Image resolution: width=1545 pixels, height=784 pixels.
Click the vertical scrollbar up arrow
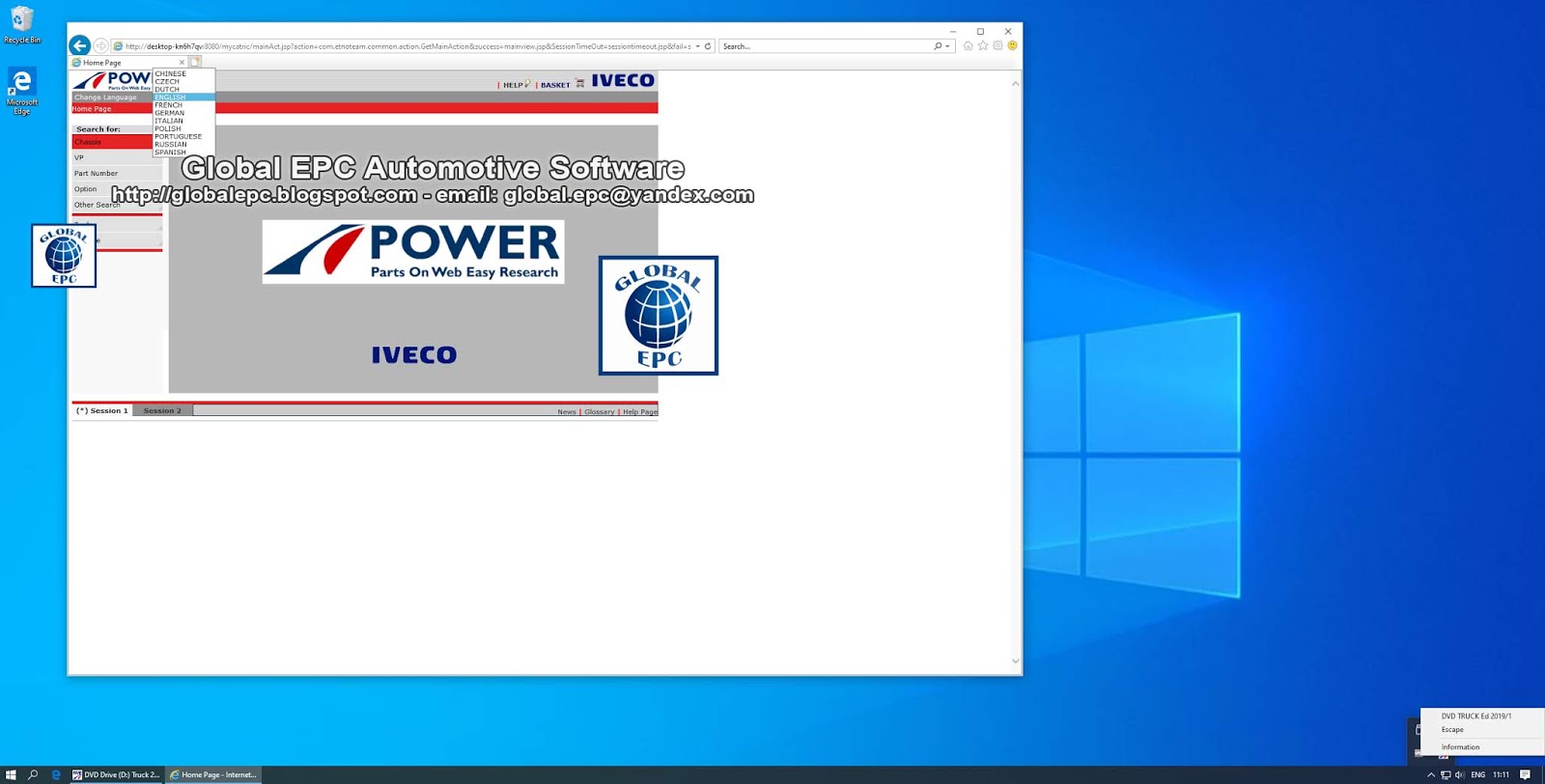pyautogui.click(x=1015, y=84)
